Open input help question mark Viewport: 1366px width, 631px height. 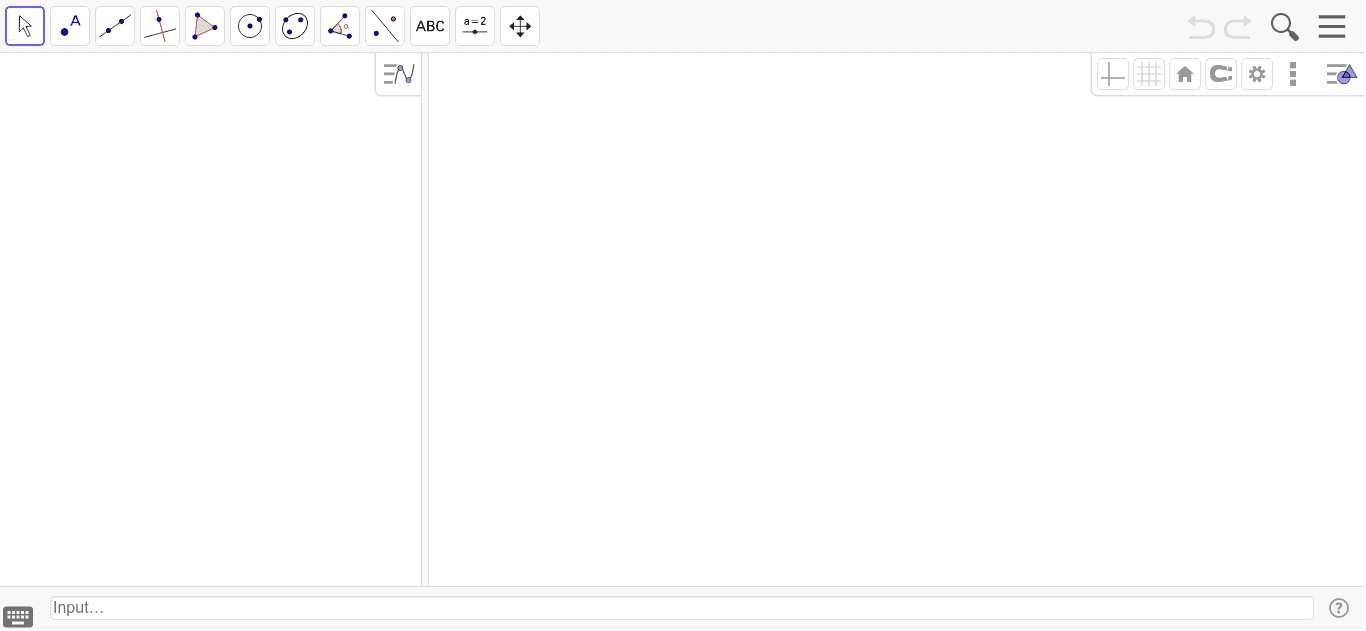[1339, 608]
